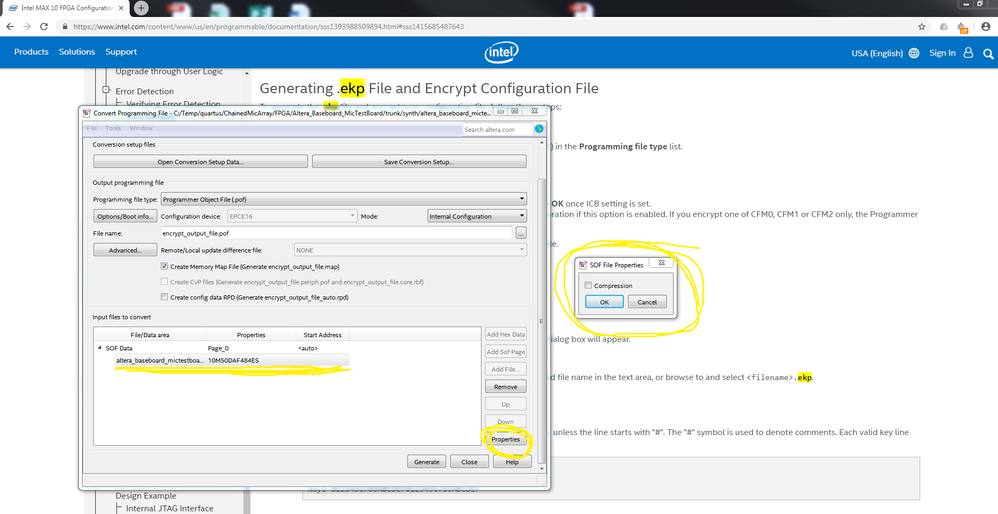Reload the Intel documentation page

[44, 27]
